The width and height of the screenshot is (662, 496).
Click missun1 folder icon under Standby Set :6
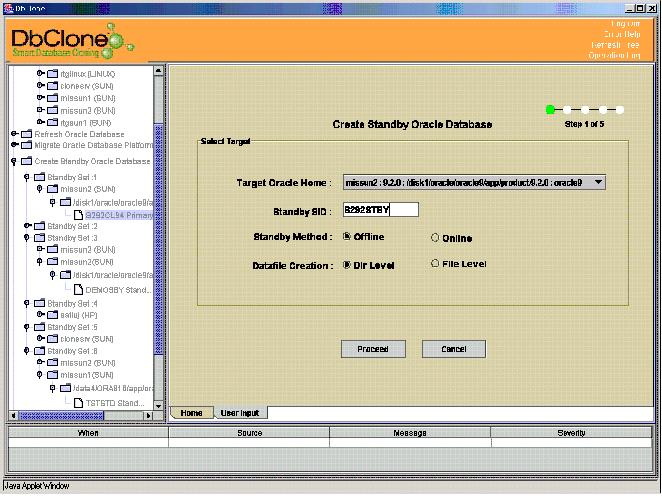pyautogui.click(x=53, y=375)
